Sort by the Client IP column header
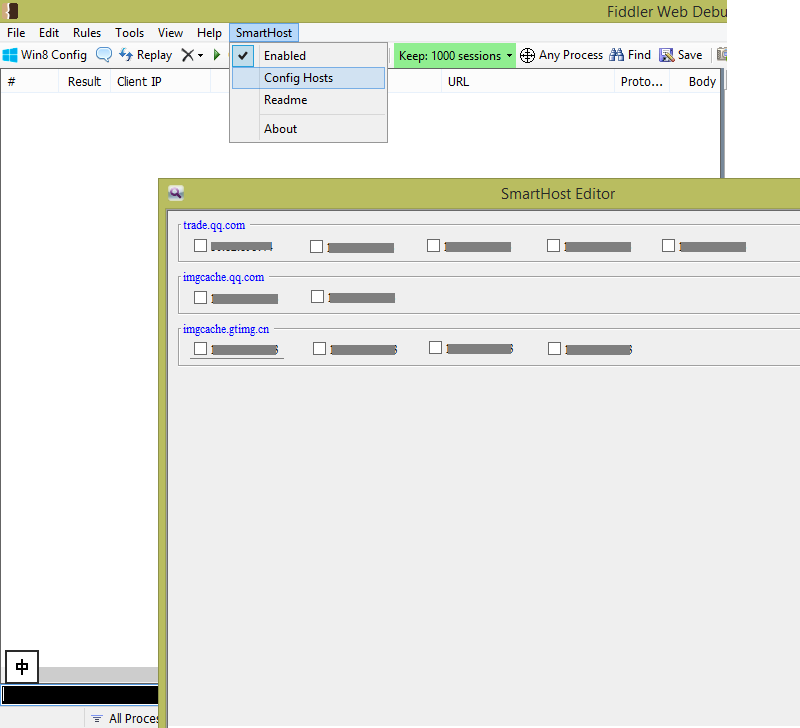This screenshot has width=800, height=728. click(160, 81)
